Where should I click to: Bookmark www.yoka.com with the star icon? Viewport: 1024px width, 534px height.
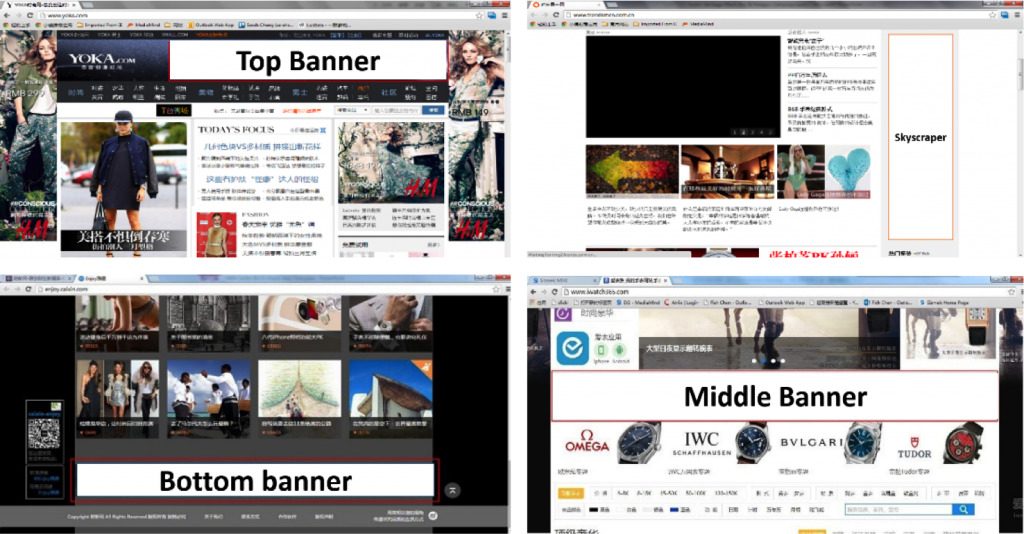(479, 15)
